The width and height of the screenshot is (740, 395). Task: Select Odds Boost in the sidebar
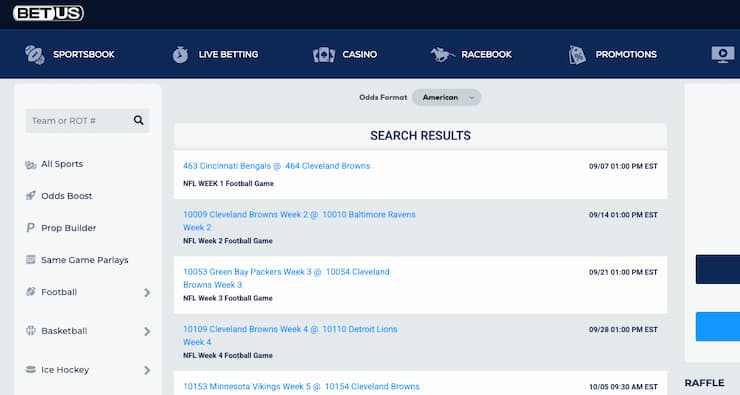point(67,196)
